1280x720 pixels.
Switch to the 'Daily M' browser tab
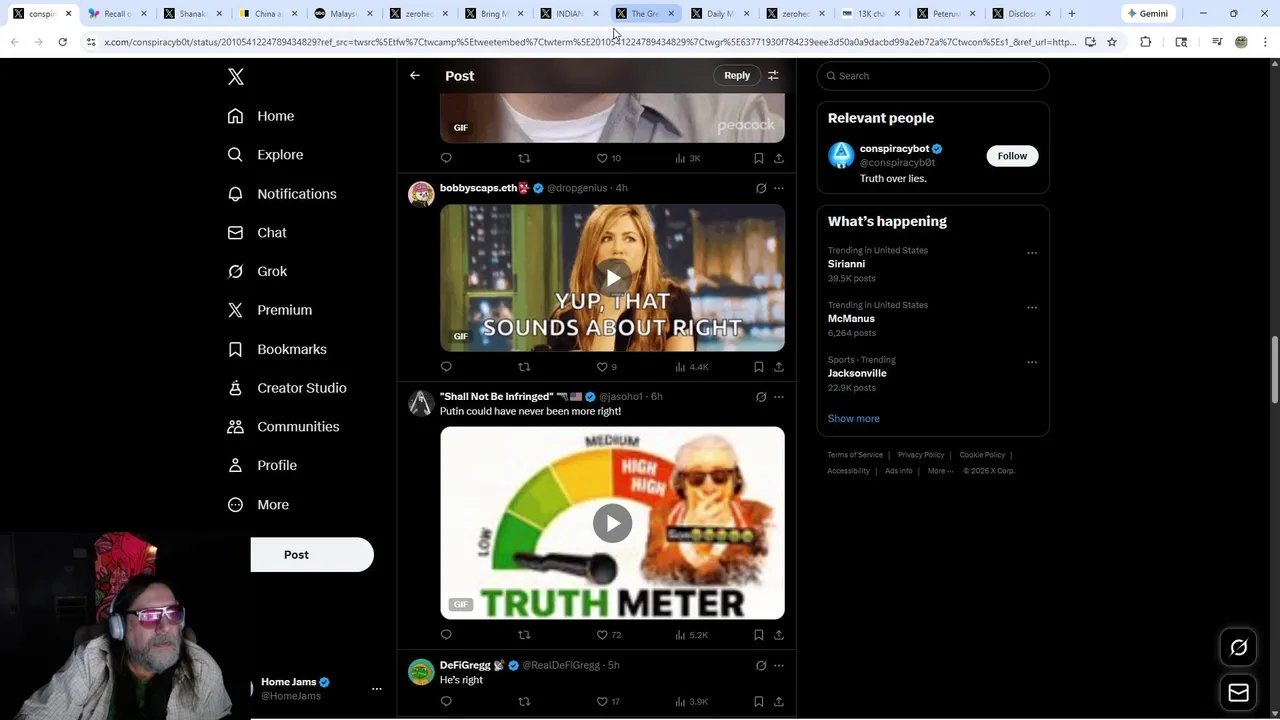720,14
